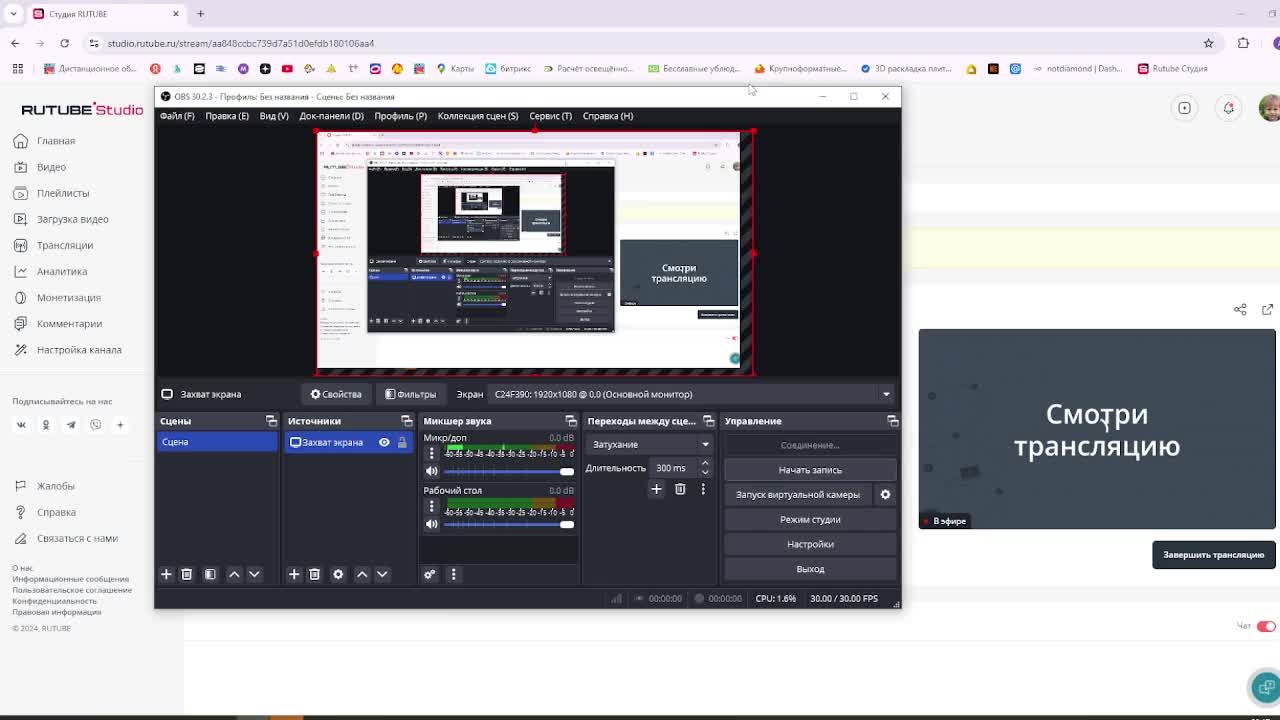Remove the transition with the trash icon
This screenshot has height=720, width=1280.
(x=680, y=489)
